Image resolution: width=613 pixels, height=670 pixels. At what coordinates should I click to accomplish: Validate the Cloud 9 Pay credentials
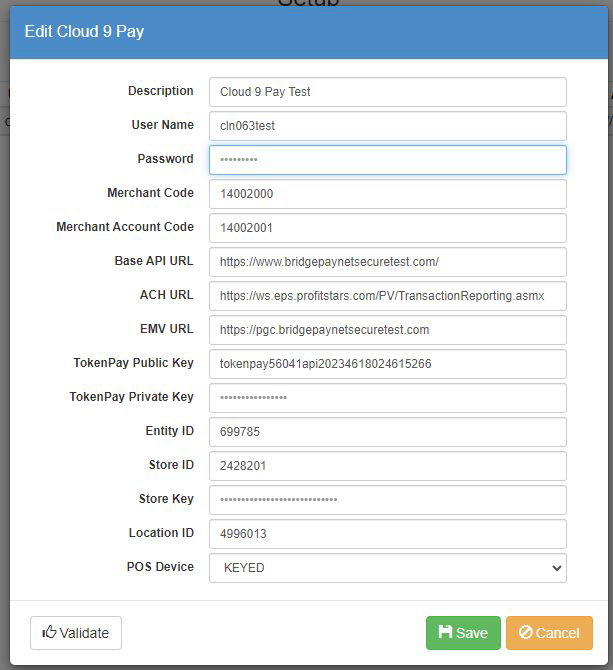coord(76,633)
